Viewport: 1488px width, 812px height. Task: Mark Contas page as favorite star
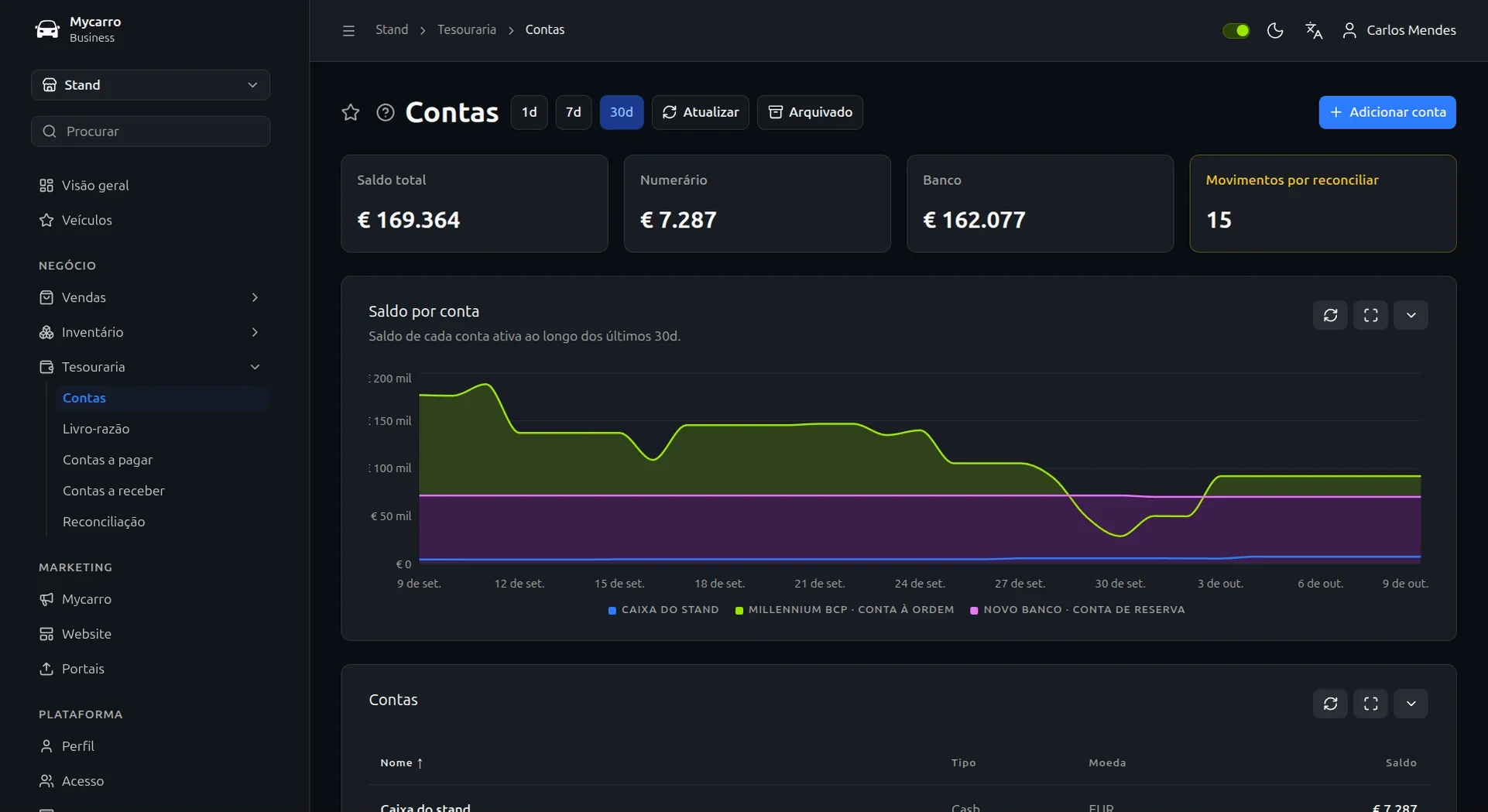point(351,112)
